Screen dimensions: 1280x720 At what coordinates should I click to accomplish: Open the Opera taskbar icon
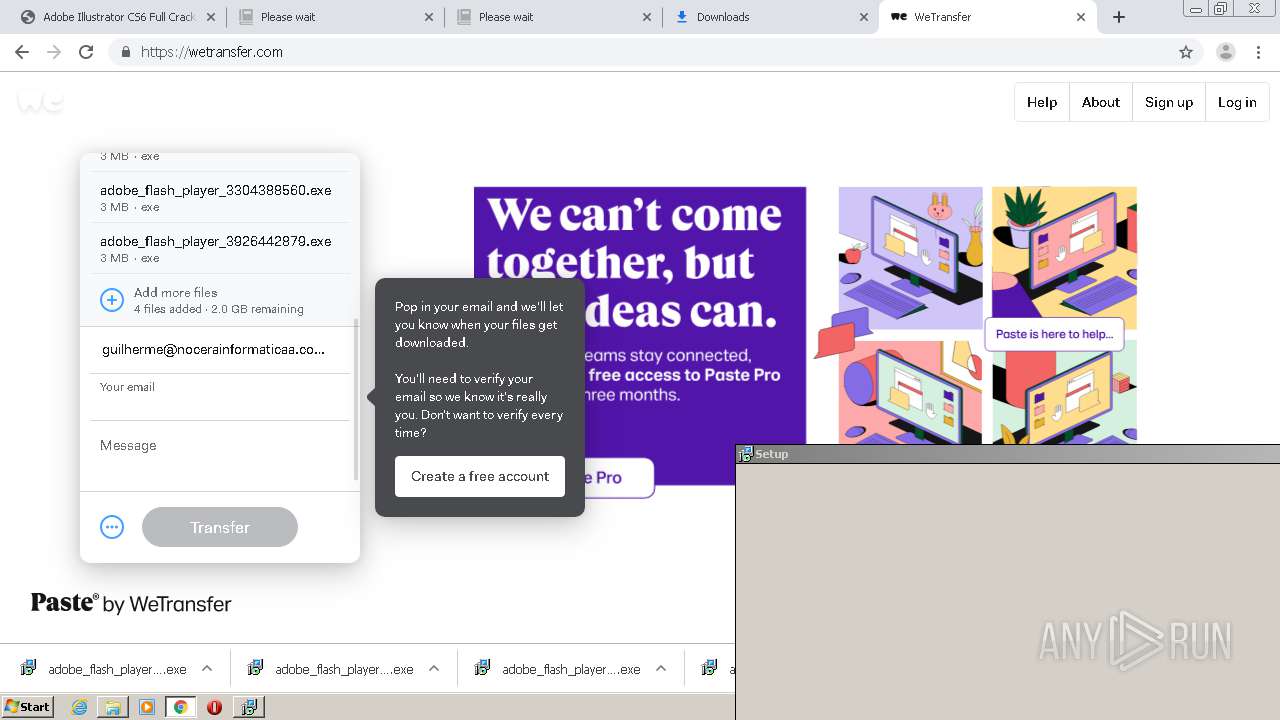214,707
